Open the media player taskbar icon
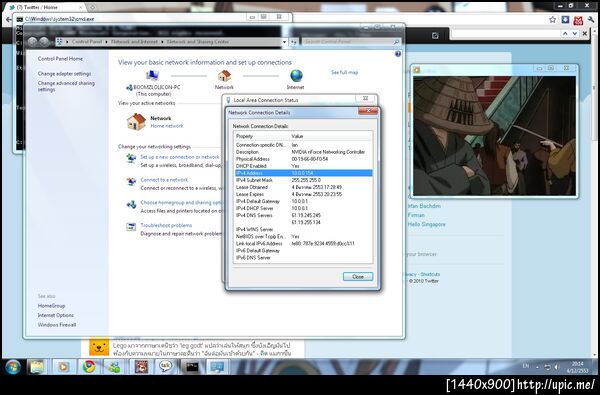 click(x=63, y=367)
